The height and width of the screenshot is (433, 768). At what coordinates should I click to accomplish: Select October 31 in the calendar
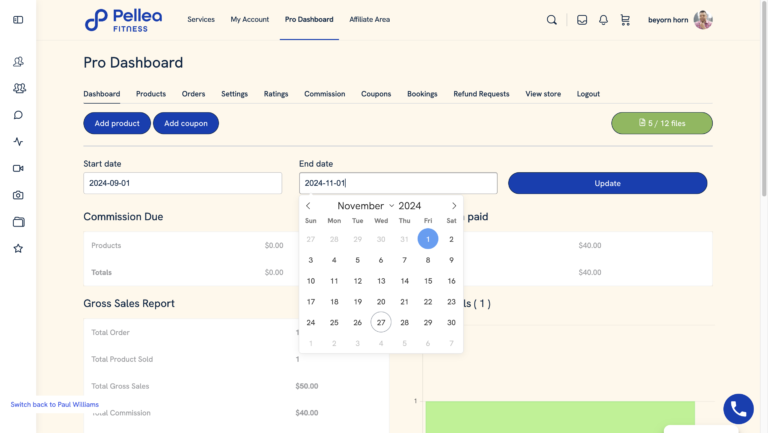404,239
